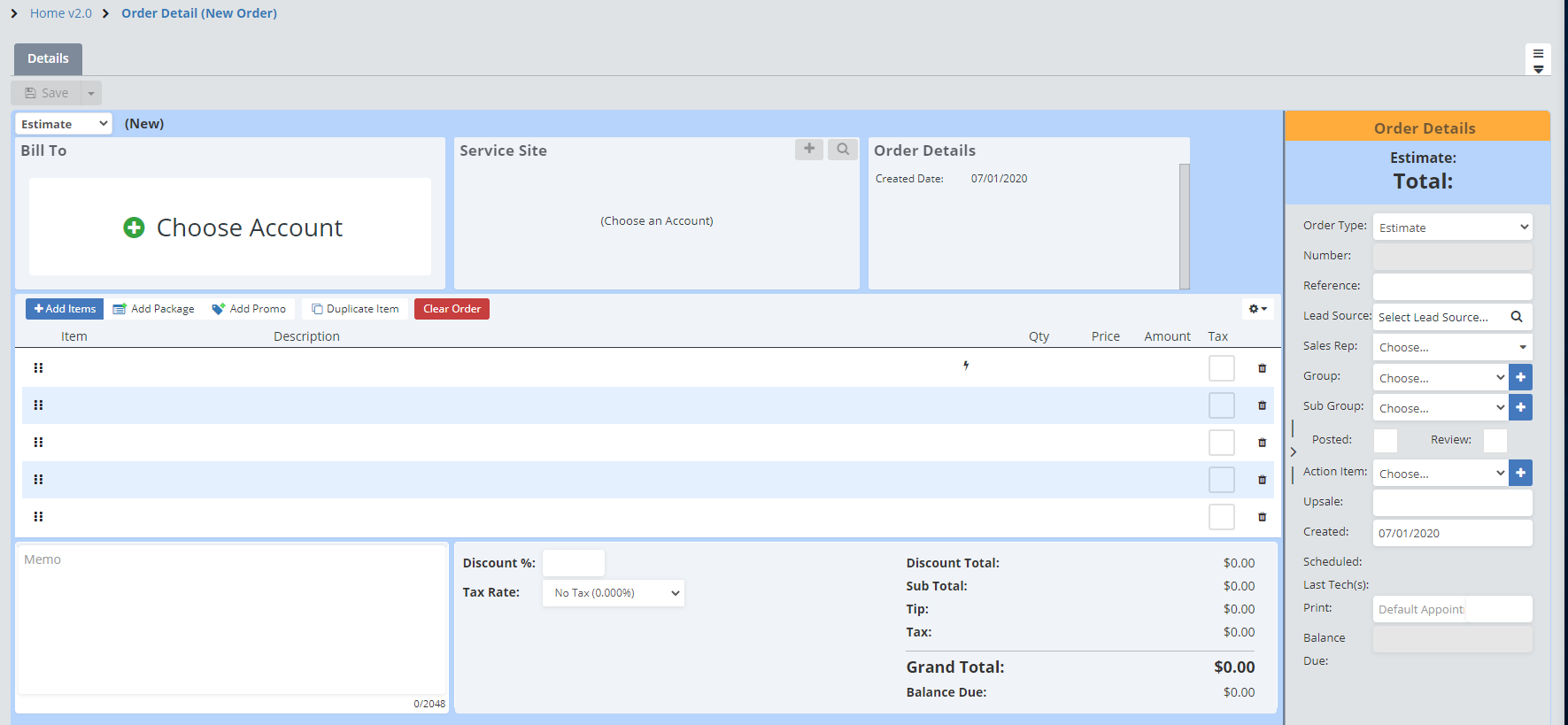Go to Home v2.0 breadcrumb
1568x725 pixels.
(61, 13)
